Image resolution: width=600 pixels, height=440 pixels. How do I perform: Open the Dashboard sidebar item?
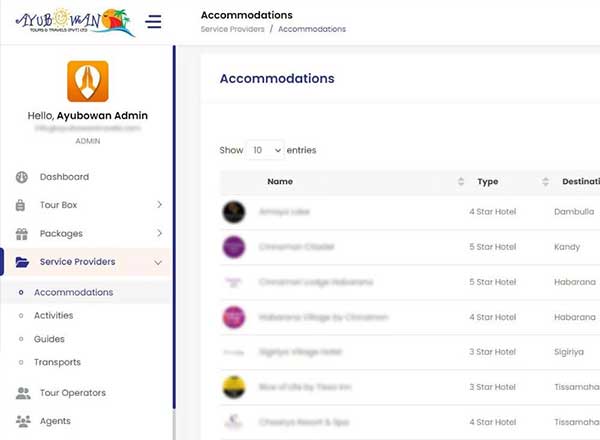[64, 177]
